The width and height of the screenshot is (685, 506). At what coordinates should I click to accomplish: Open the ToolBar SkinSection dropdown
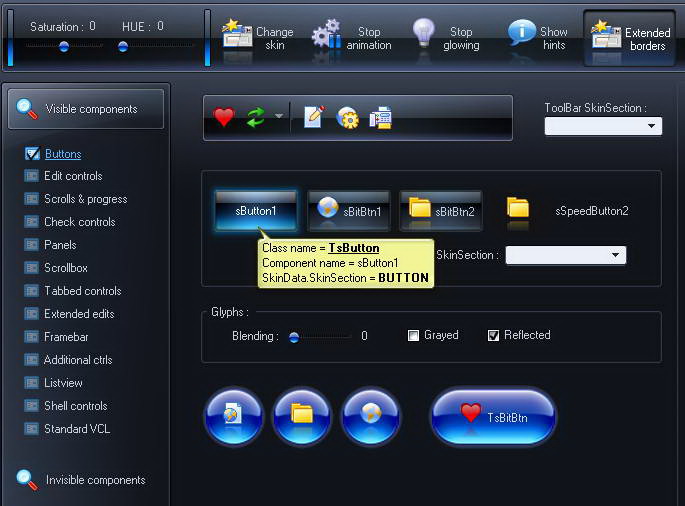[x=603, y=126]
